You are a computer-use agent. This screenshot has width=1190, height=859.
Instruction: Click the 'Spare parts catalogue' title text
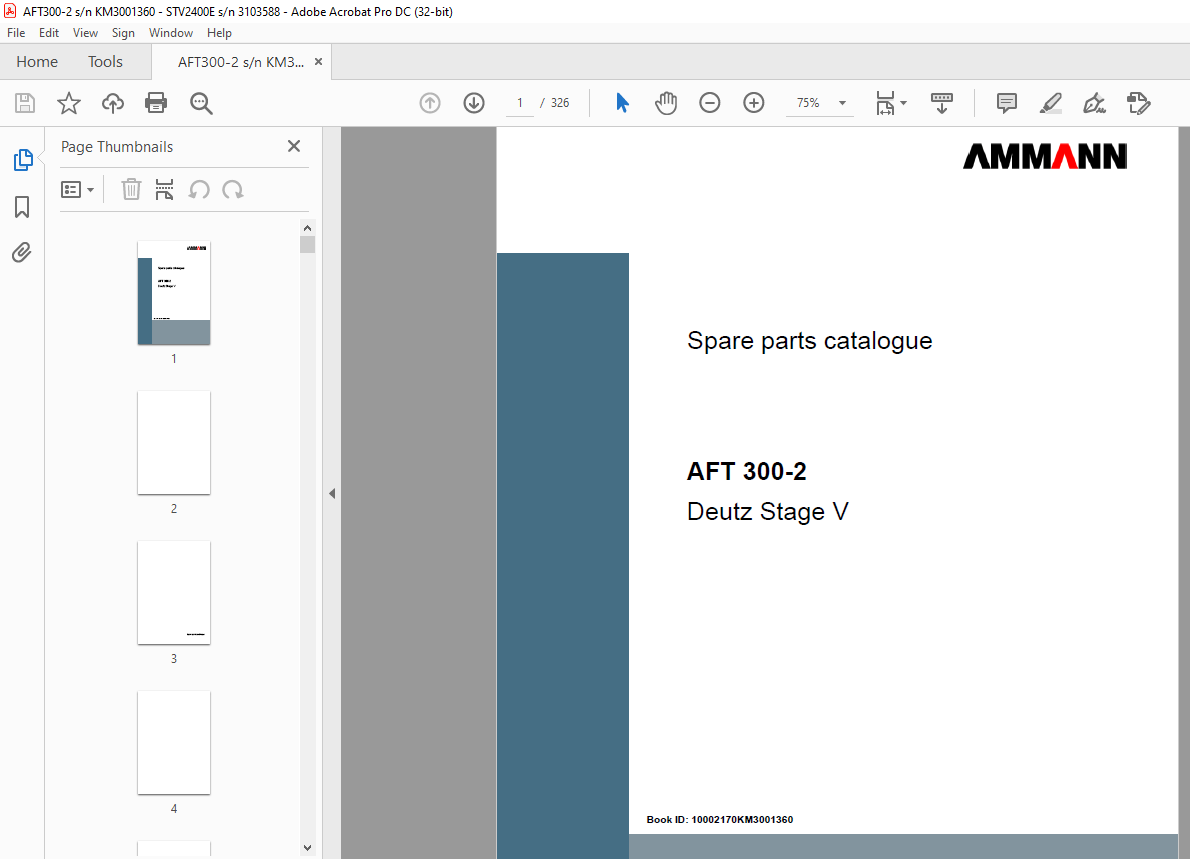coord(809,341)
